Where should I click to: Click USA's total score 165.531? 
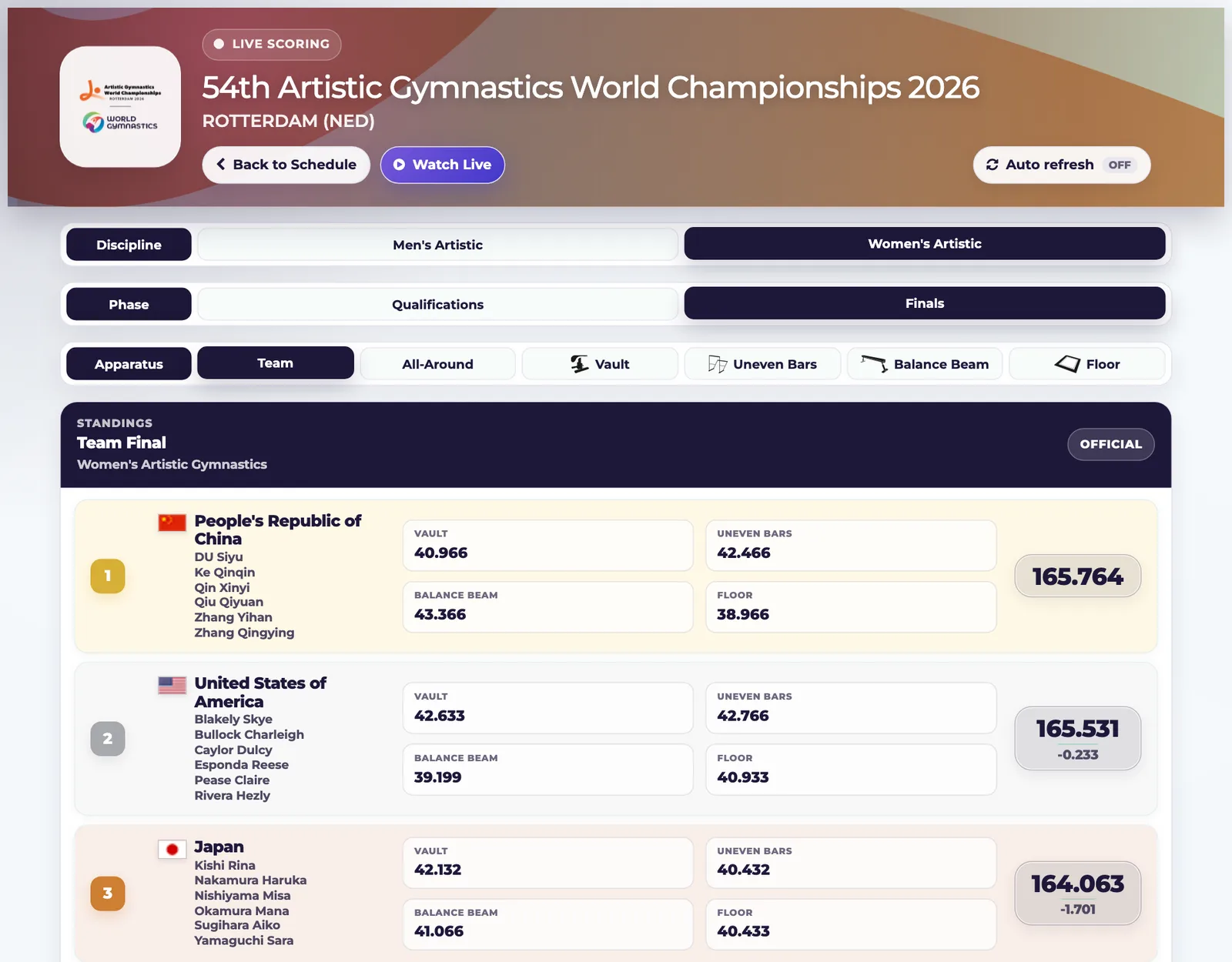1077,729
